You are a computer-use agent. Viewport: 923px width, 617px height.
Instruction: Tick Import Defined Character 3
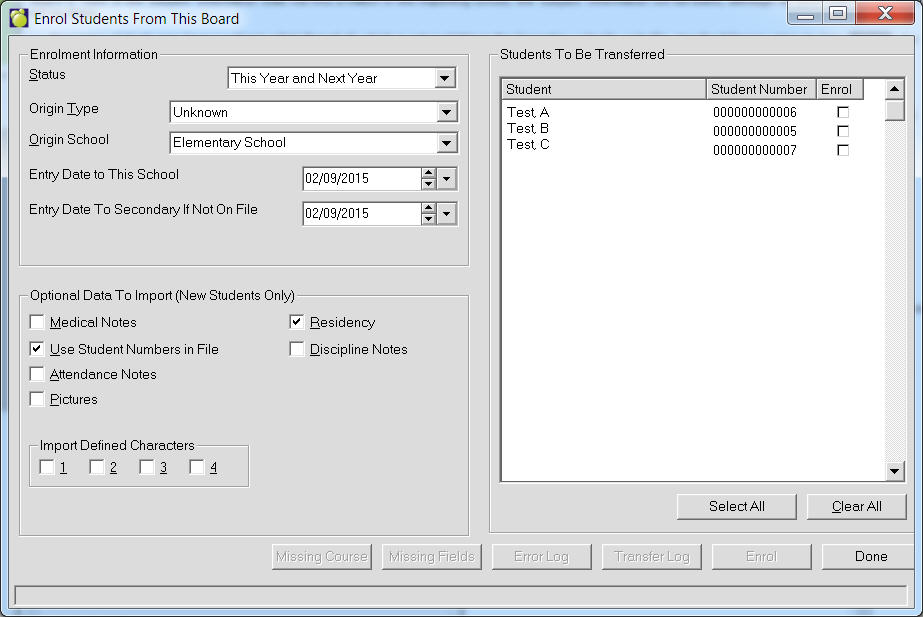point(147,467)
